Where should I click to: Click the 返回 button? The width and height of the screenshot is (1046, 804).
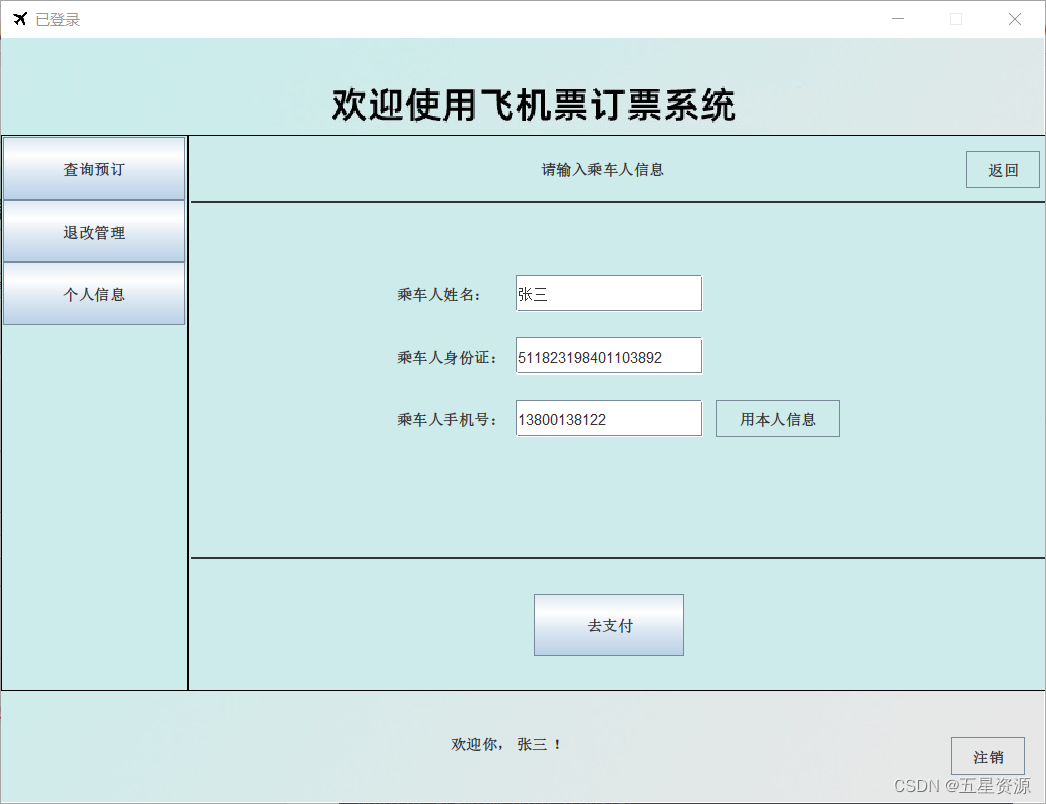click(1002, 169)
